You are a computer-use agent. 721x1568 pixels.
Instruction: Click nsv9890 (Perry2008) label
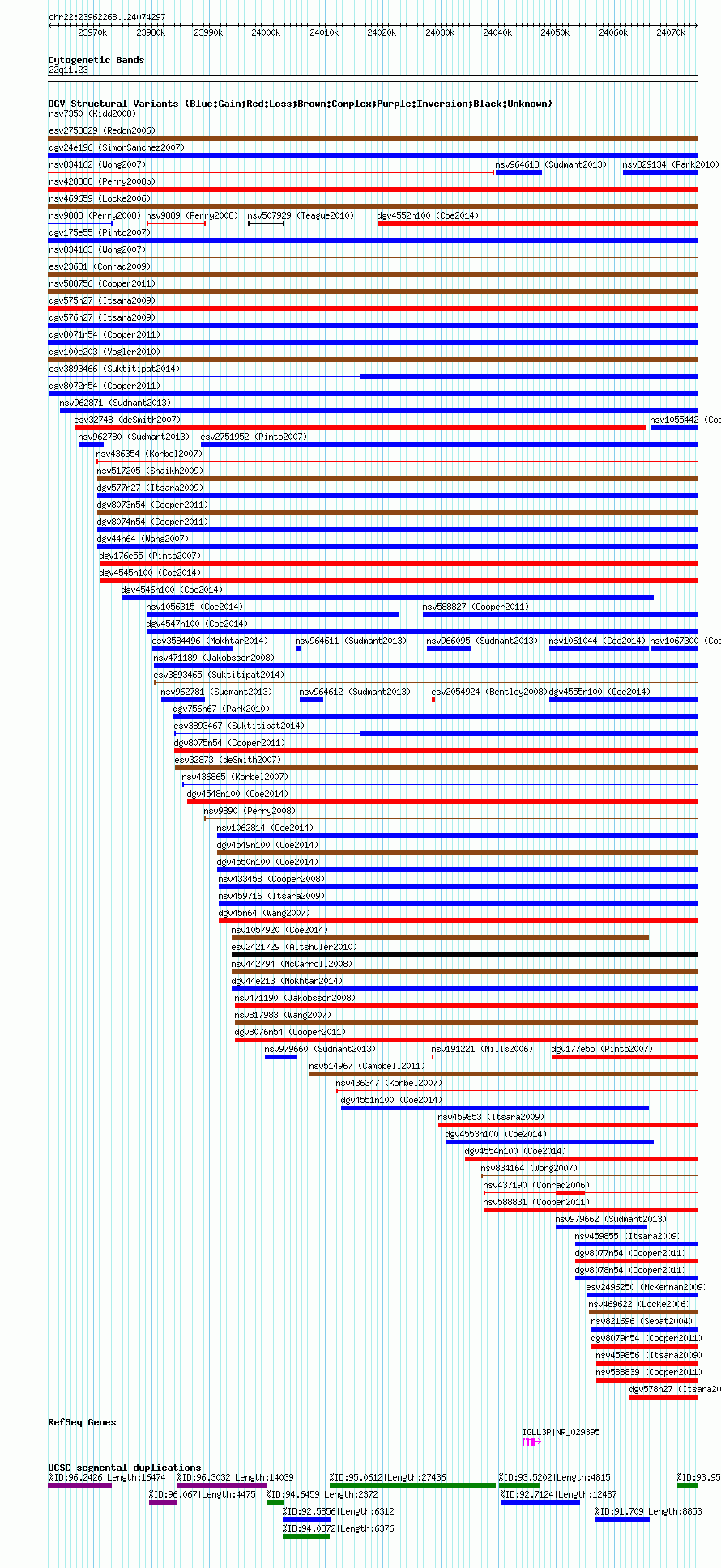click(x=250, y=811)
